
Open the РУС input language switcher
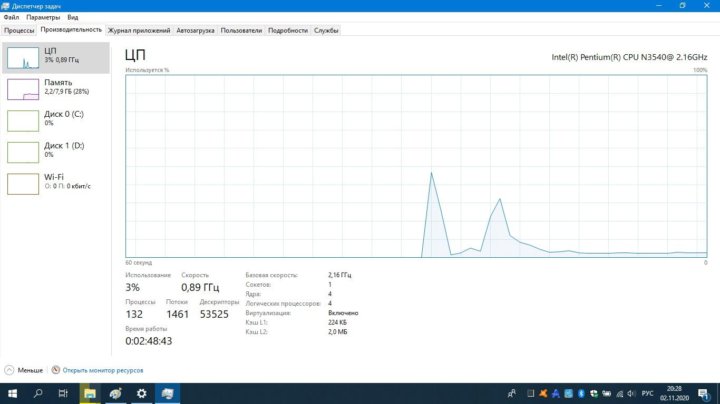tap(646, 394)
